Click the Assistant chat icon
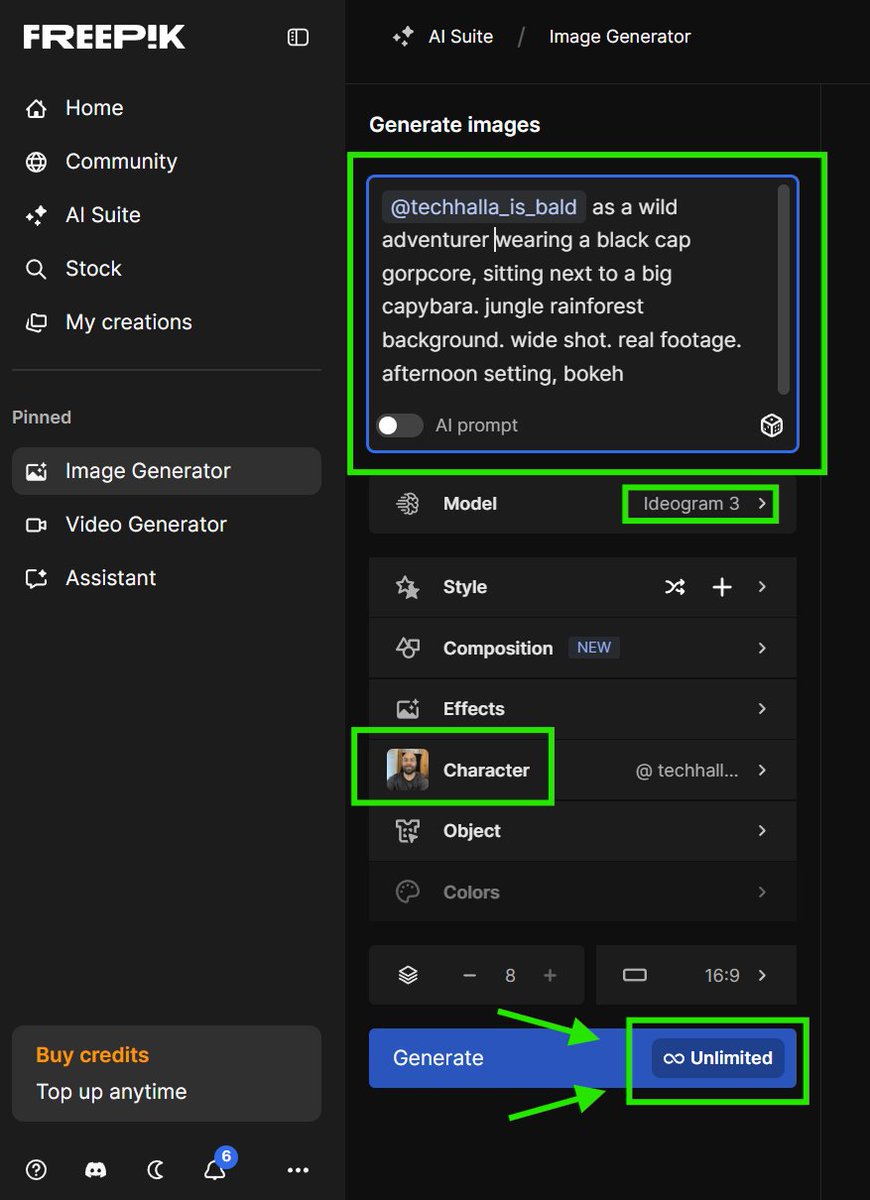The width and height of the screenshot is (870, 1200). point(36,578)
